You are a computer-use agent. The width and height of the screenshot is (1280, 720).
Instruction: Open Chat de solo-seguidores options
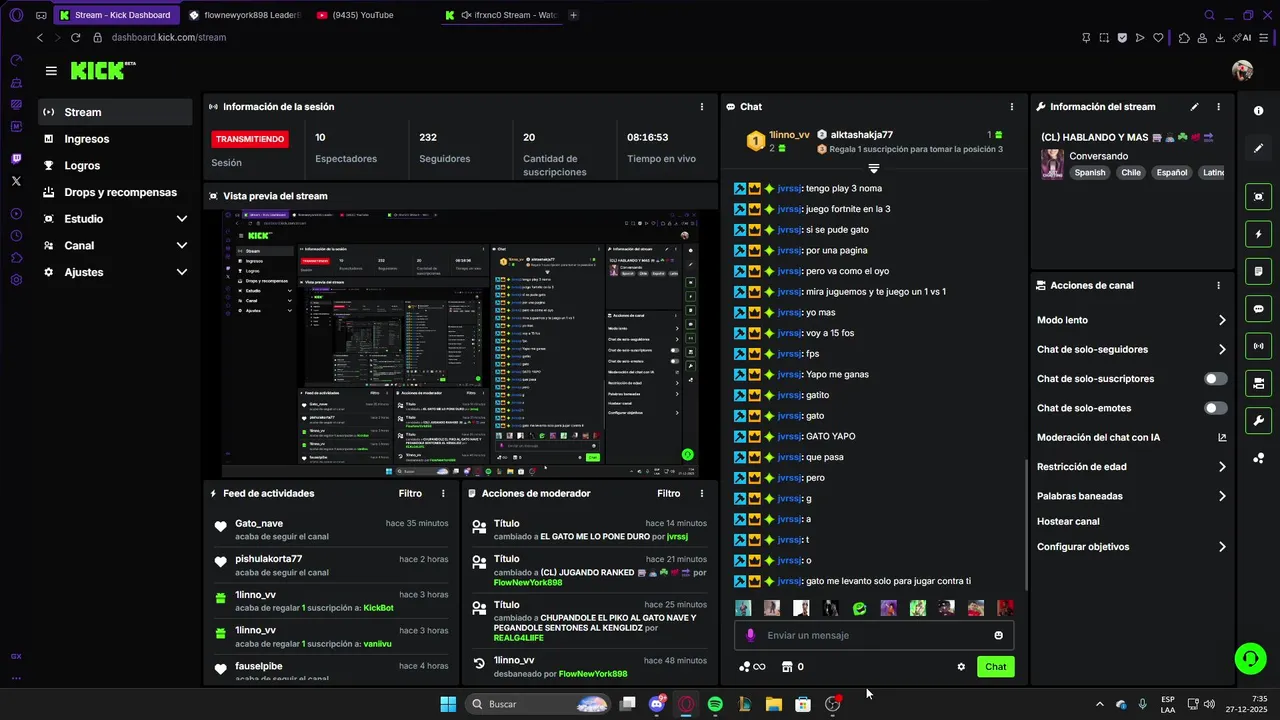tap(1131, 349)
